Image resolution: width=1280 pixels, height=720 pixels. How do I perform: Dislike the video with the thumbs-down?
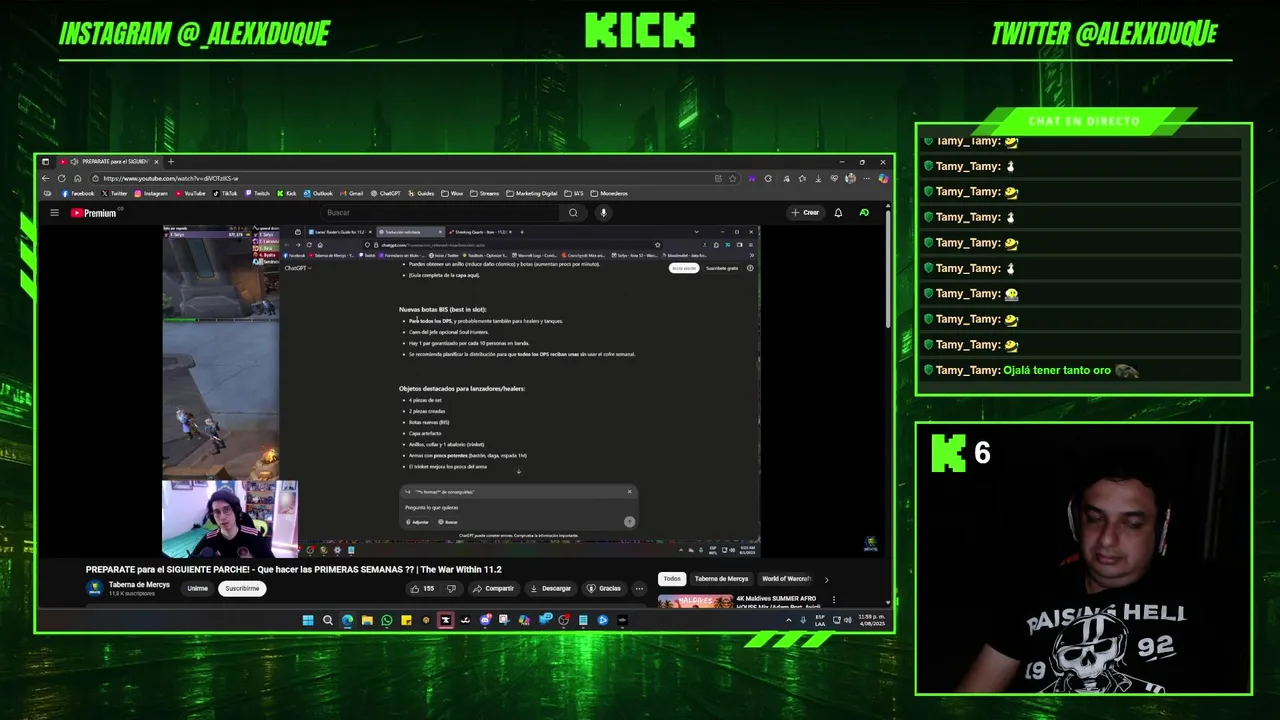click(x=451, y=588)
